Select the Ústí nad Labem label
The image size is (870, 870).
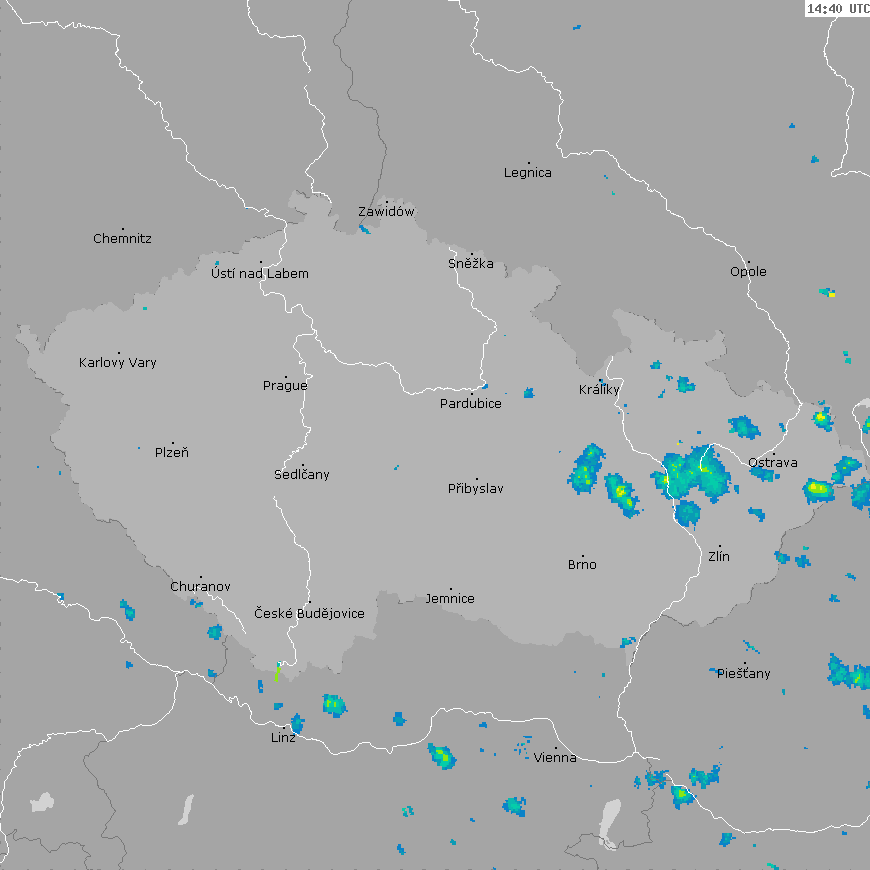[x=260, y=274]
